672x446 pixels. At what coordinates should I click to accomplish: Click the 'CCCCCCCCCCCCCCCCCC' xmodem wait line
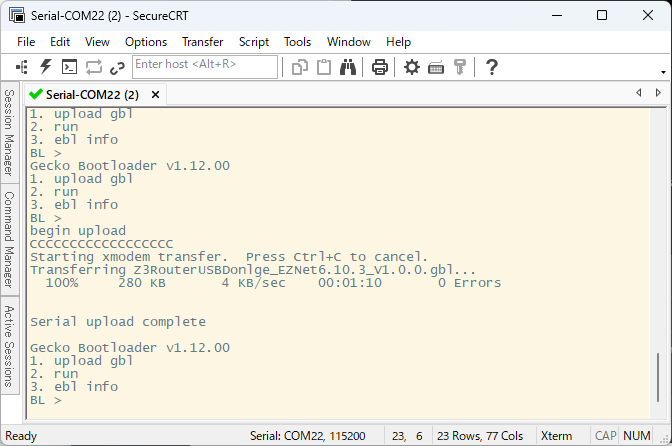pos(102,244)
